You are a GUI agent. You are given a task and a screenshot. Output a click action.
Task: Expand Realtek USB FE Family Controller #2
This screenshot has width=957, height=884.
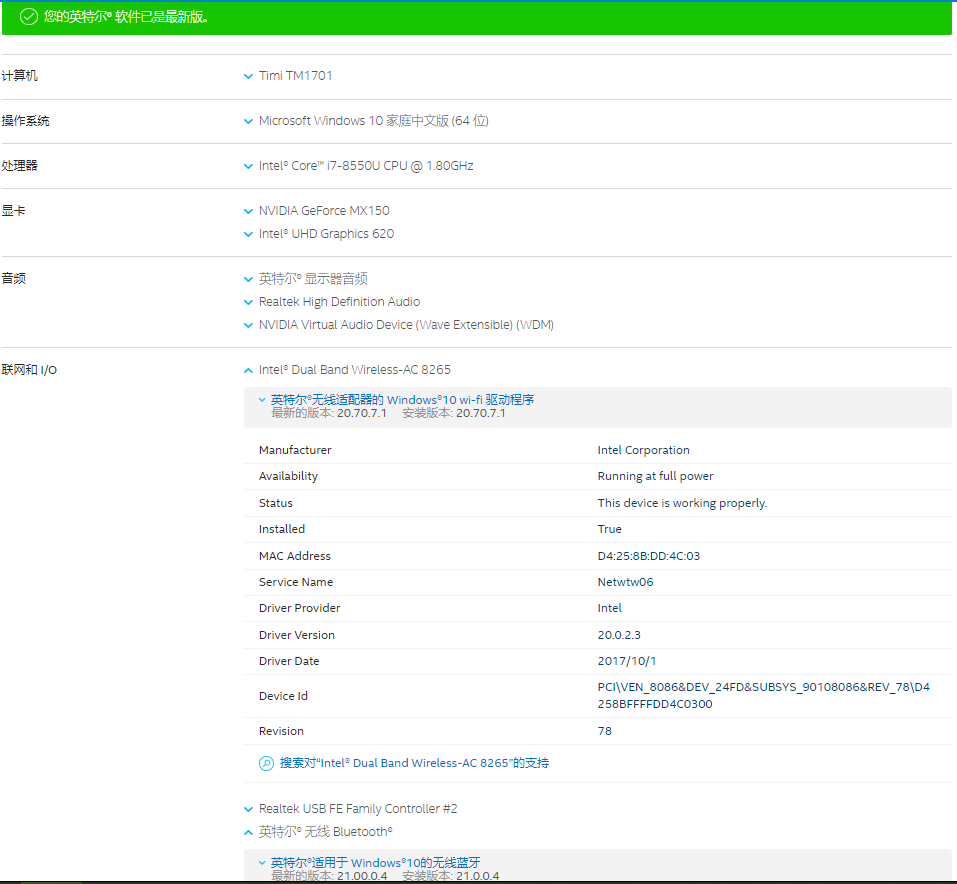click(248, 810)
